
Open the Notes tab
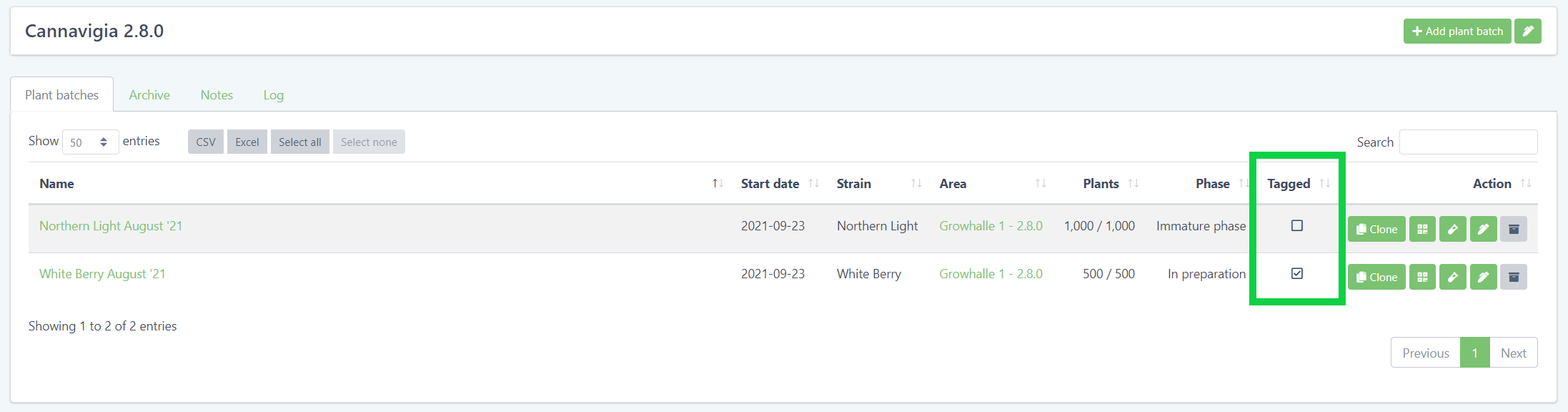coord(217,95)
